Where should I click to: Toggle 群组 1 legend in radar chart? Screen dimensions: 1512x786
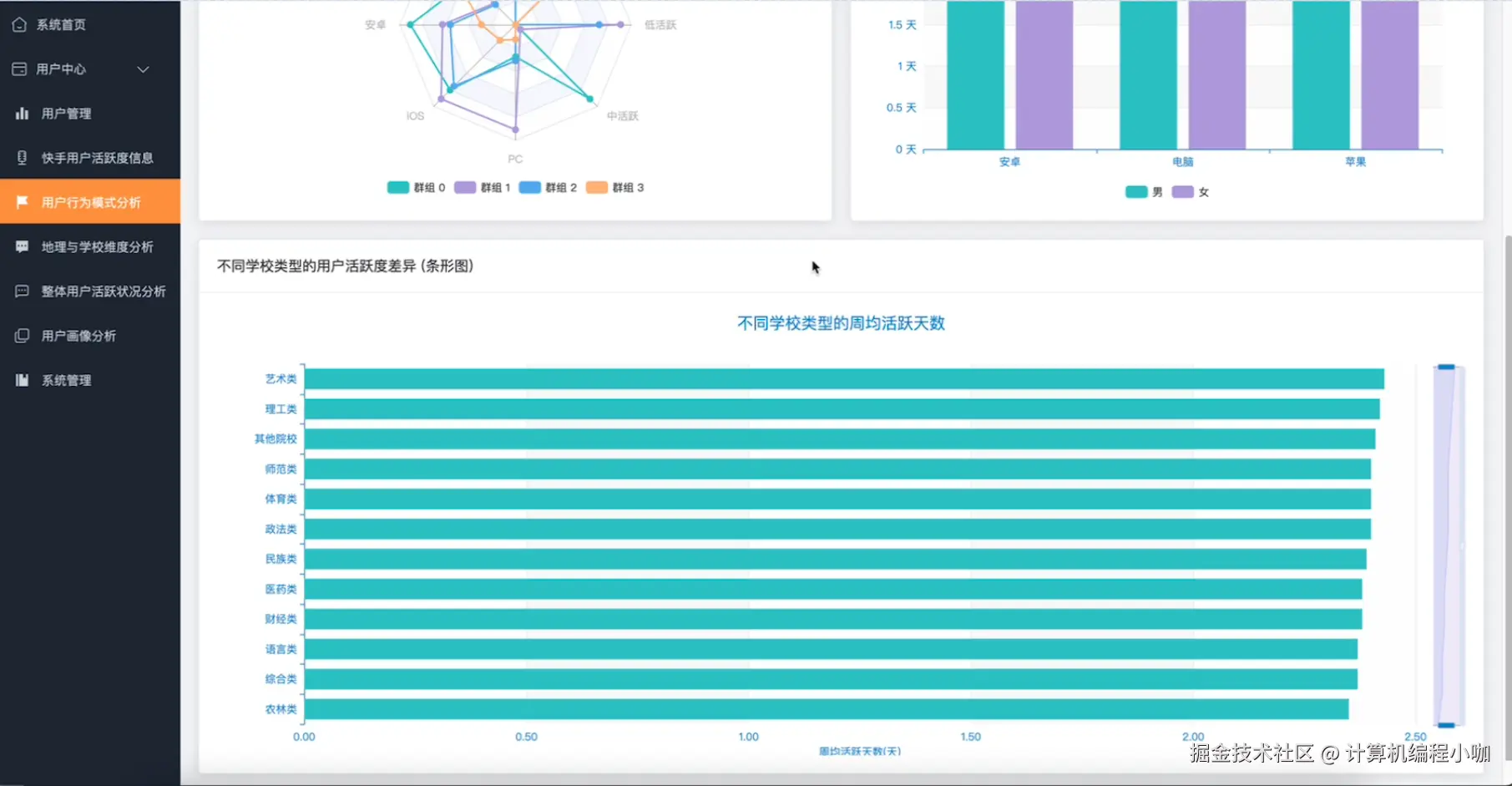tap(482, 187)
